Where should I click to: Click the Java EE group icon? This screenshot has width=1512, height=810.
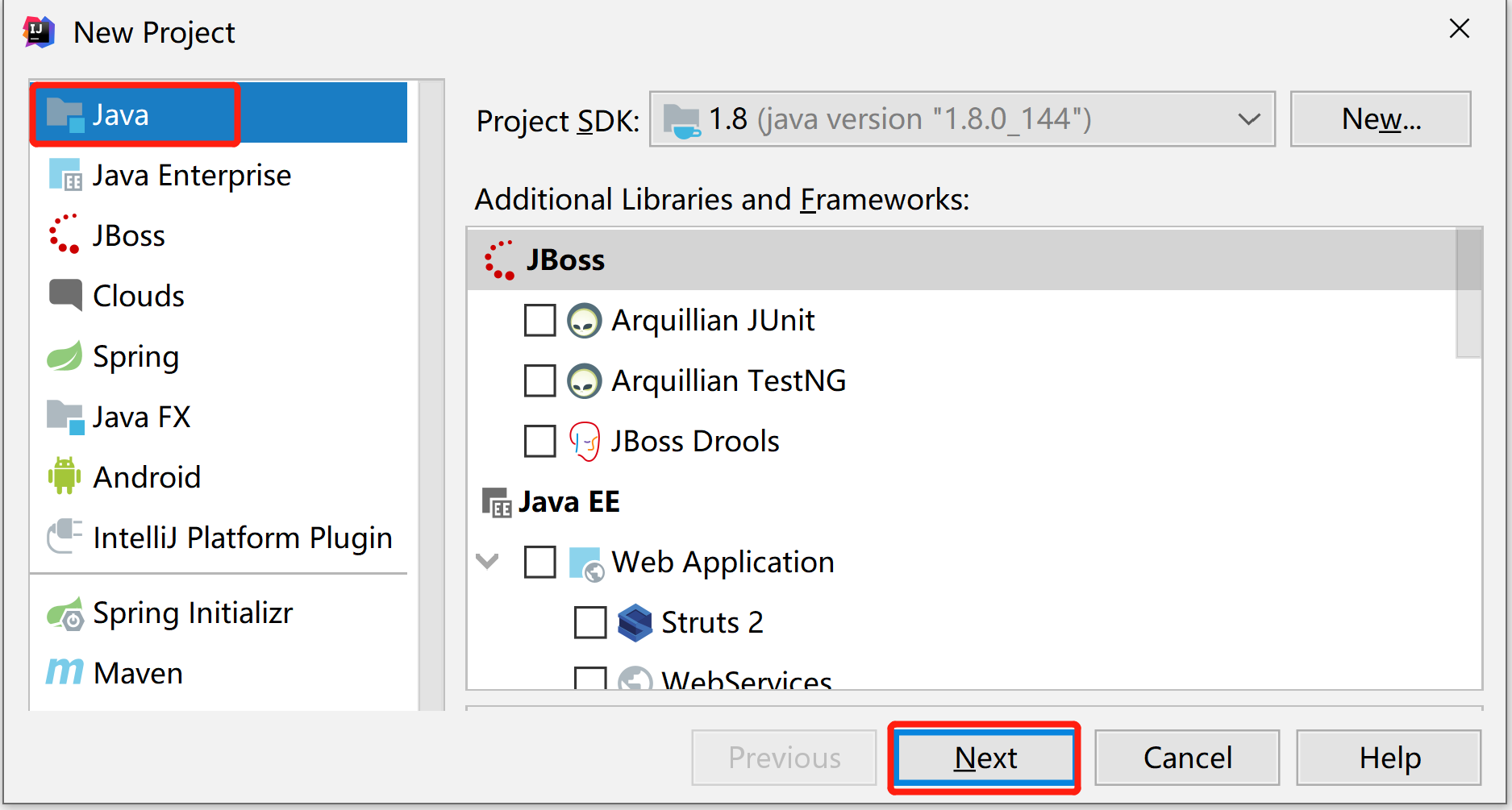click(497, 502)
